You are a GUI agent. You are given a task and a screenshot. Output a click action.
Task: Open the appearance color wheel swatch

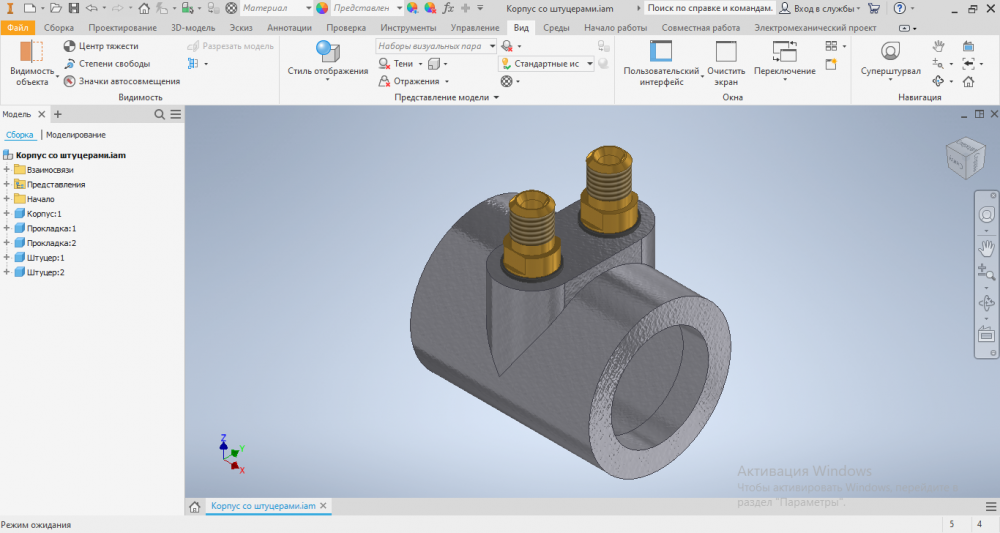click(322, 7)
